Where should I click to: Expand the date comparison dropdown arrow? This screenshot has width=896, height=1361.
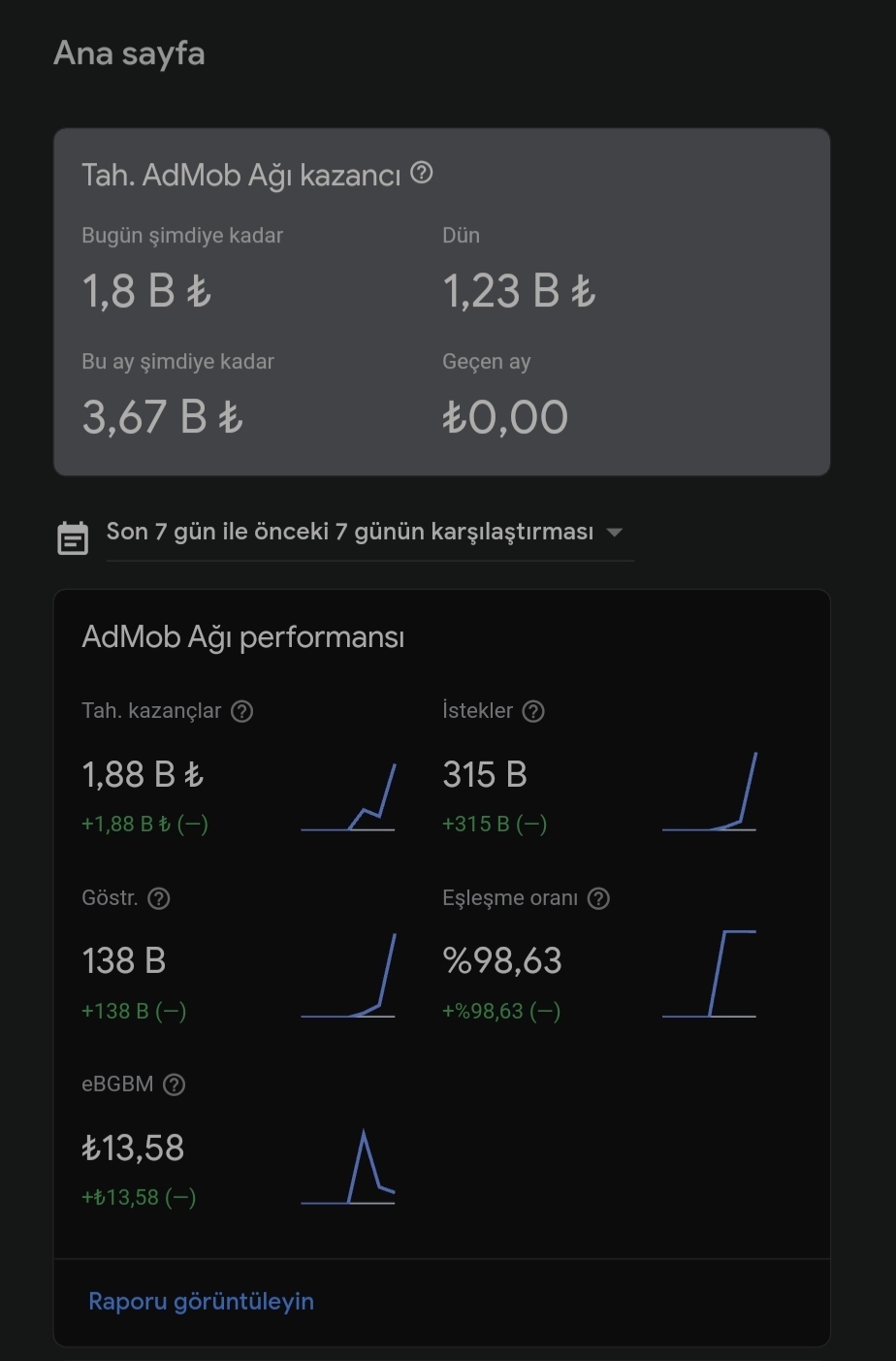(614, 532)
